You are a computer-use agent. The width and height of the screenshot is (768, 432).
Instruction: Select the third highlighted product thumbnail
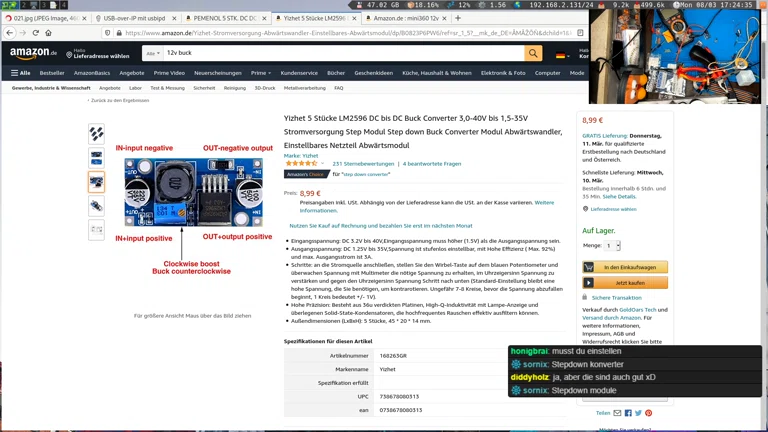point(96,182)
